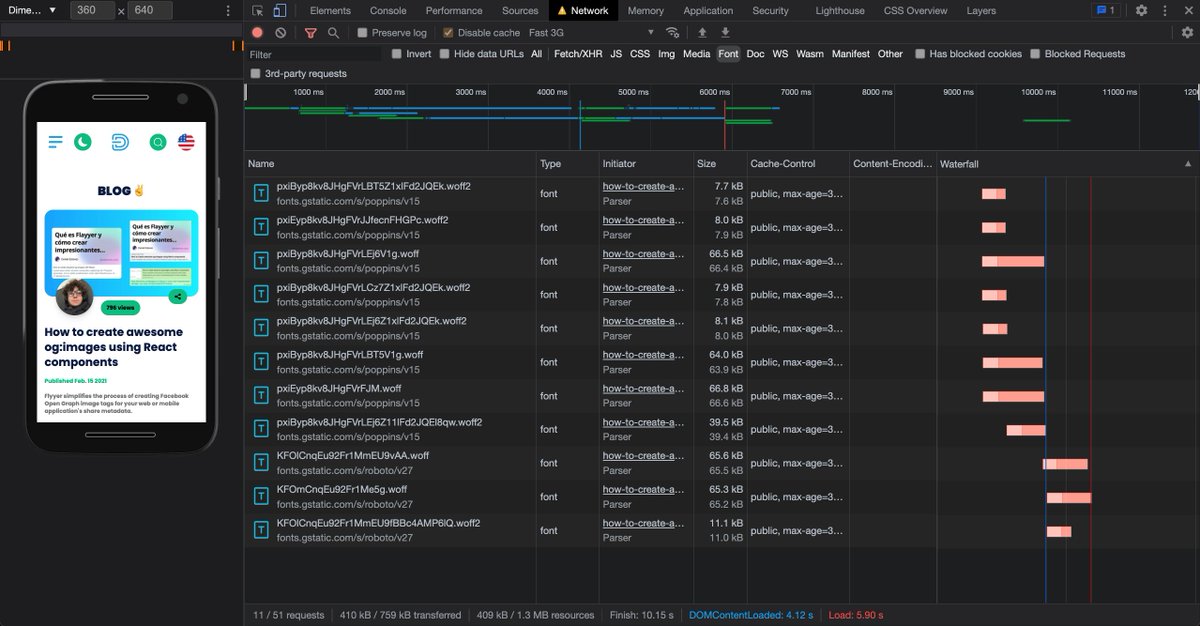The image size is (1200, 626).
Task: Switch to the Console tab
Action: point(388,11)
